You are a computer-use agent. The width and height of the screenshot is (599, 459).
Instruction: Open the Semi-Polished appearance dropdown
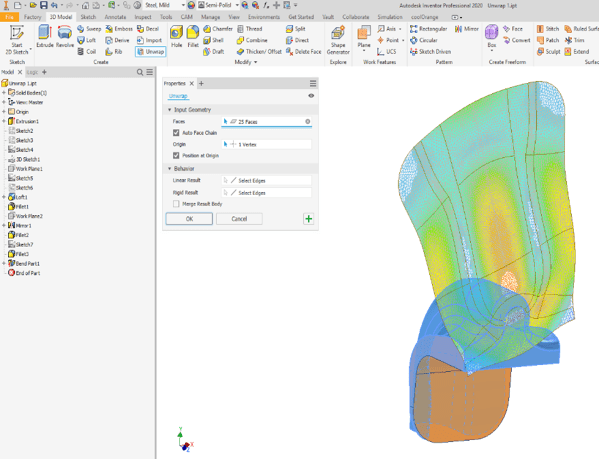(x=237, y=5)
